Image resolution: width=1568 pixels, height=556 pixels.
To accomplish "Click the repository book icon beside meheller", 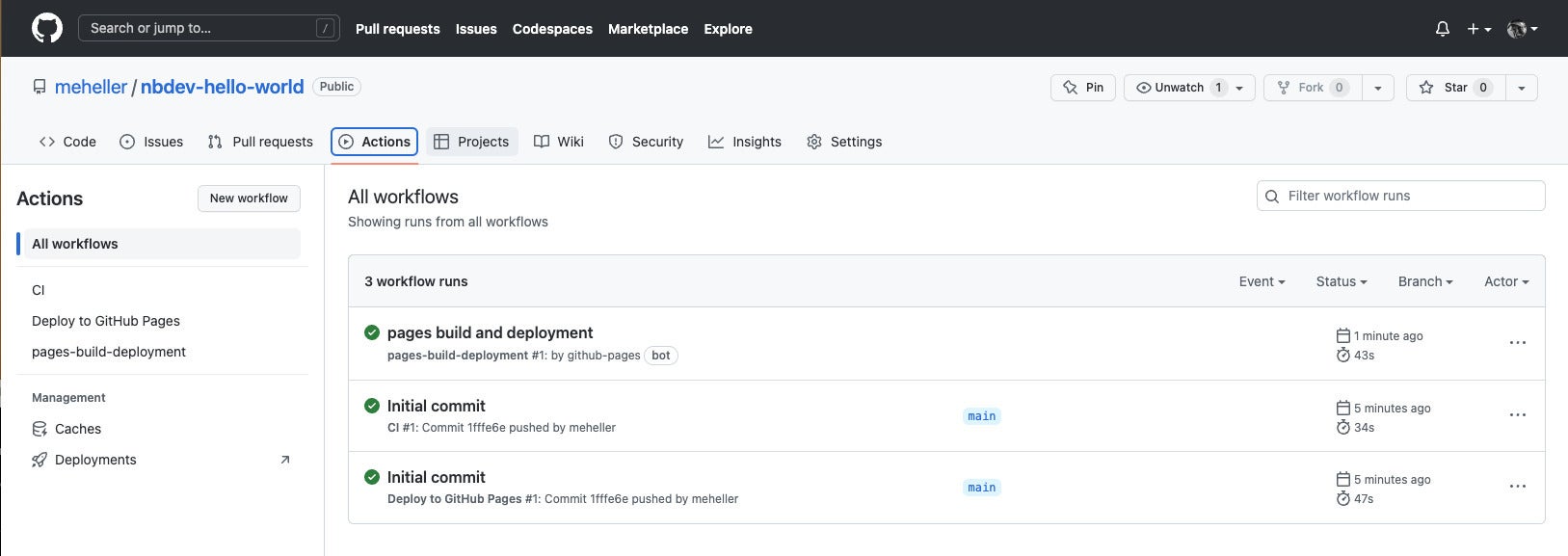I will (x=40, y=87).
